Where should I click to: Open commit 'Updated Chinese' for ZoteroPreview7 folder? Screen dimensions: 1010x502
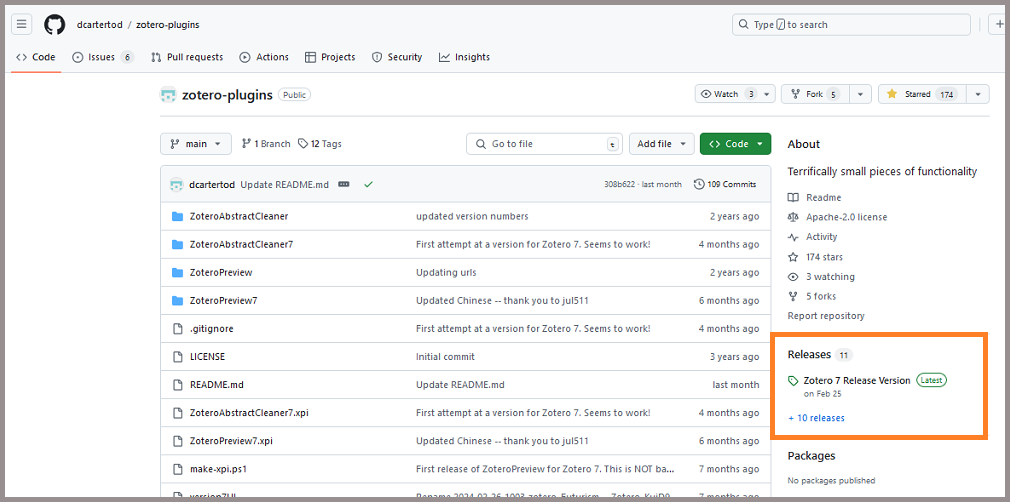coord(502,300)
